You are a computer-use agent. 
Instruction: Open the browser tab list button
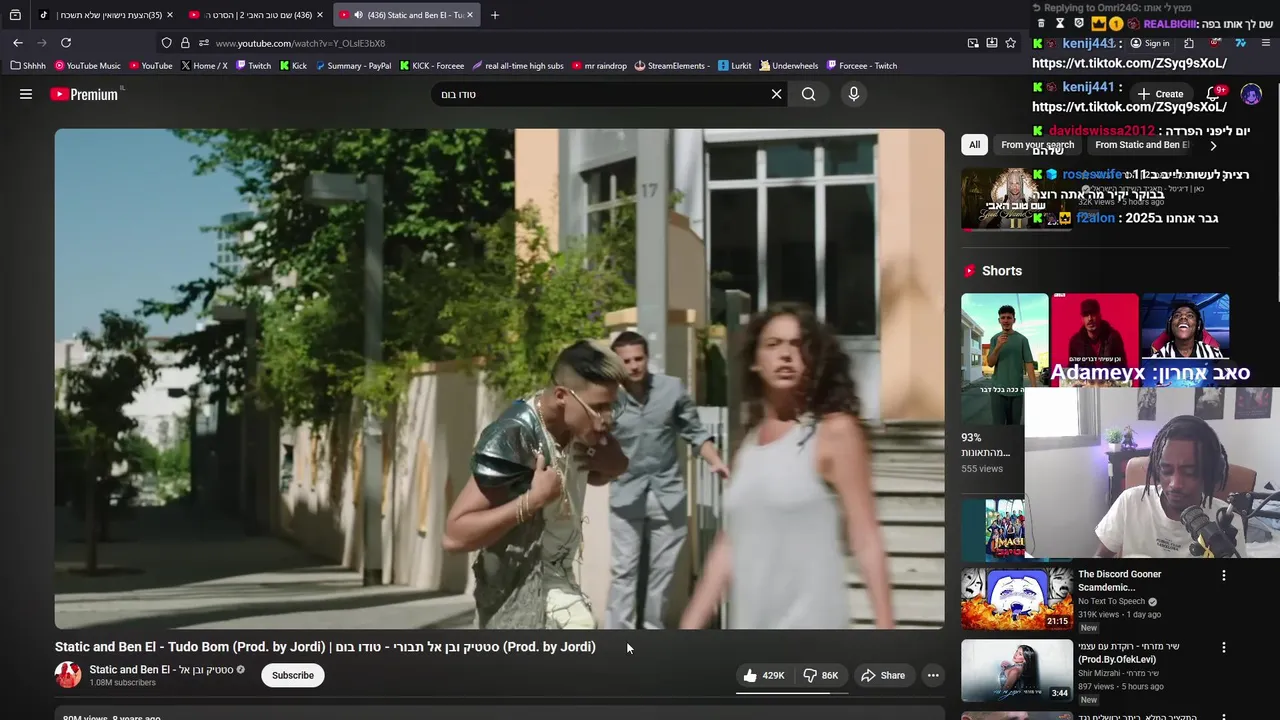click(x=15, y=15)
